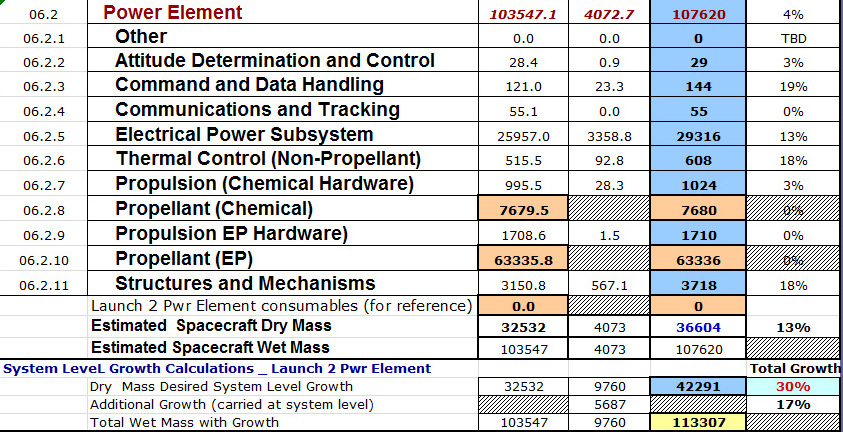The width and height of the screenshot is (843, 432).
Task: Select row number 06.2.5
Action: 44,136
